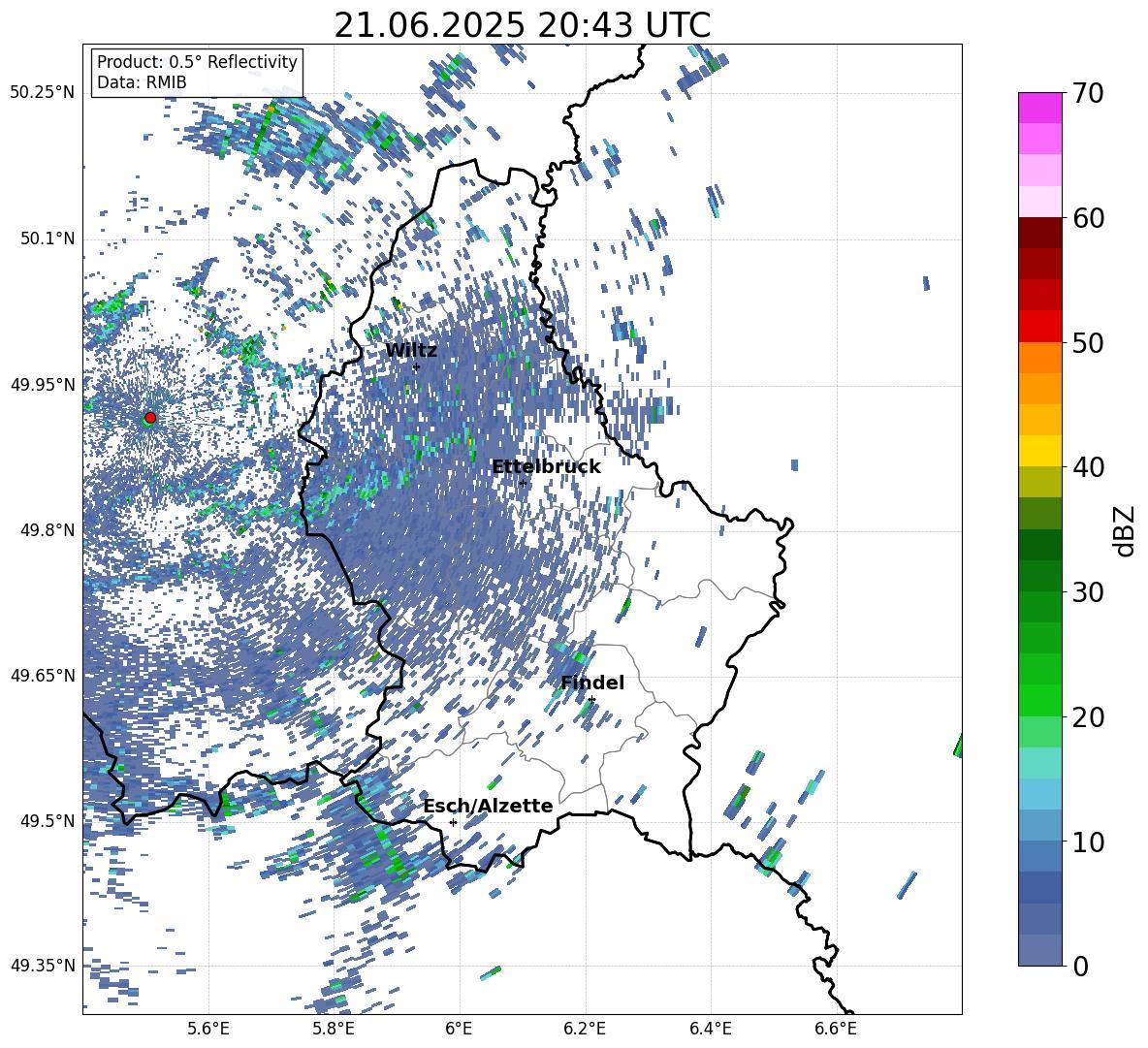Click the 49.5°N latitude tick label
The image size is (1148, 1048).
(x=48, y=821)
